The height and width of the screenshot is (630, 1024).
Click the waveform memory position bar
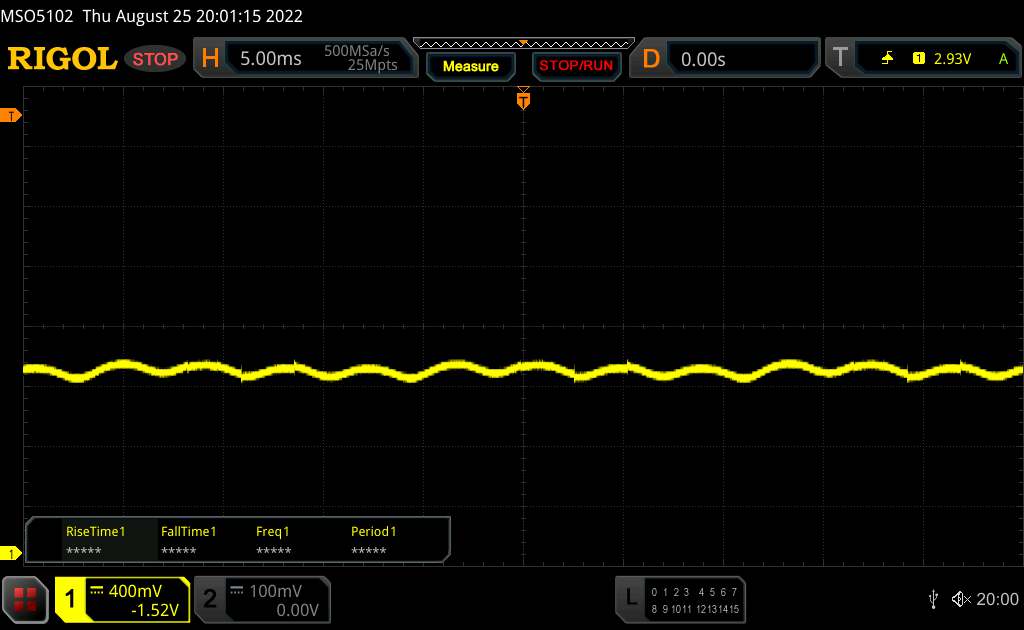click(523, 43)
